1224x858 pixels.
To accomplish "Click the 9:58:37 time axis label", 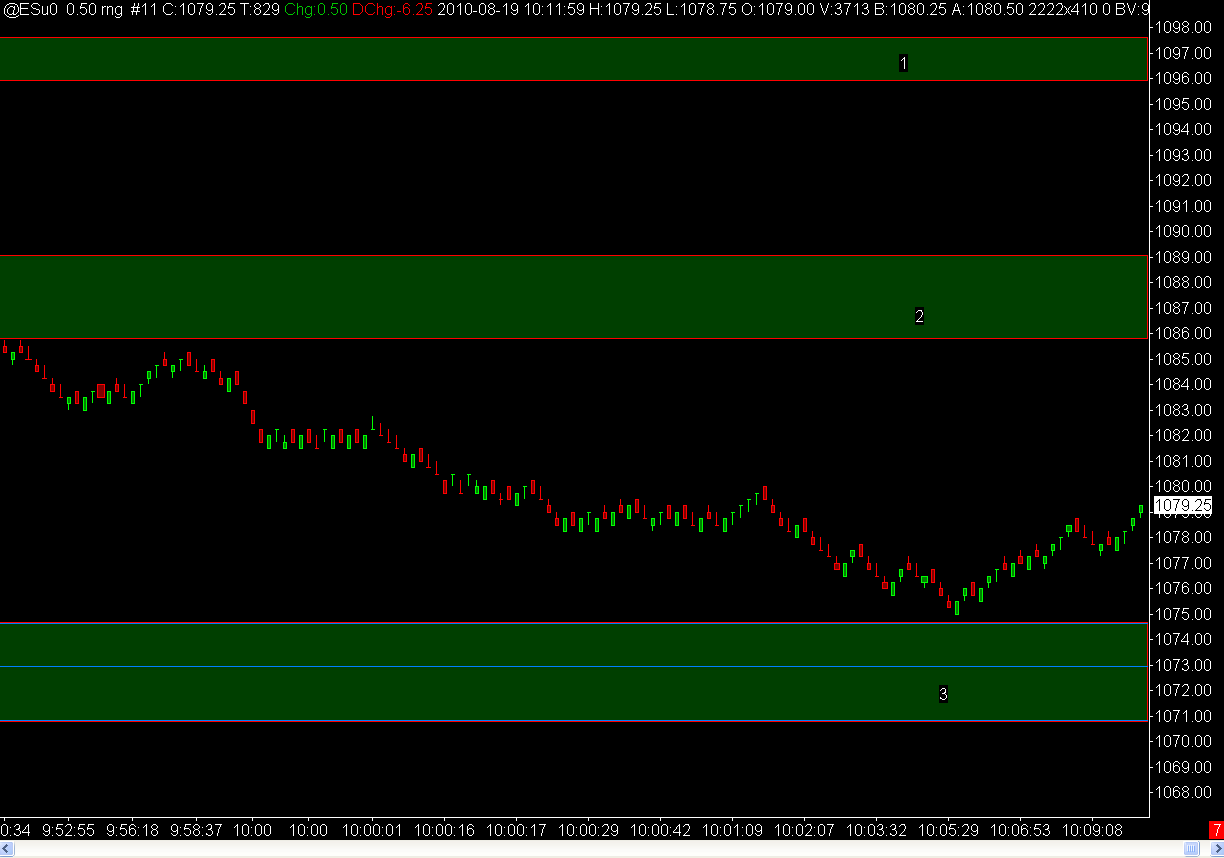I will click(197, 830).
